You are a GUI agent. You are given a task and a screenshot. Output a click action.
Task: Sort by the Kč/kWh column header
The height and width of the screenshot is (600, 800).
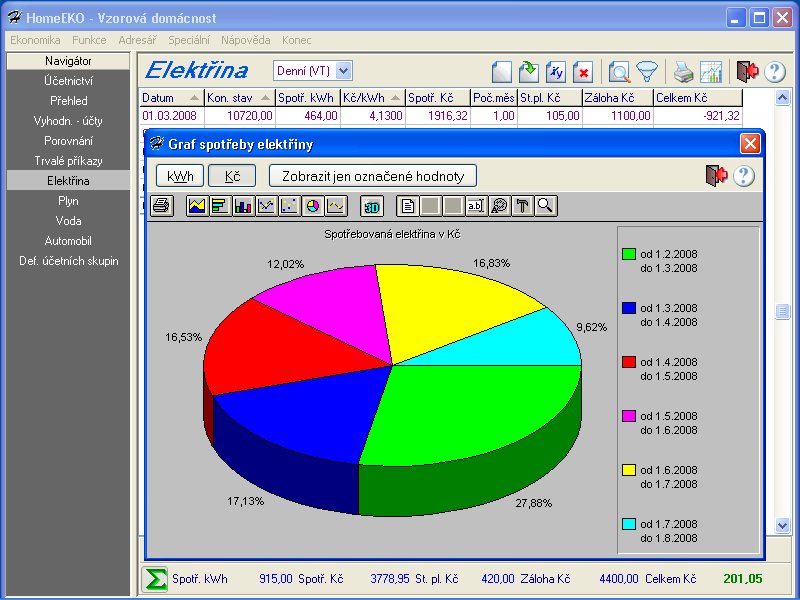click(372, 97)
